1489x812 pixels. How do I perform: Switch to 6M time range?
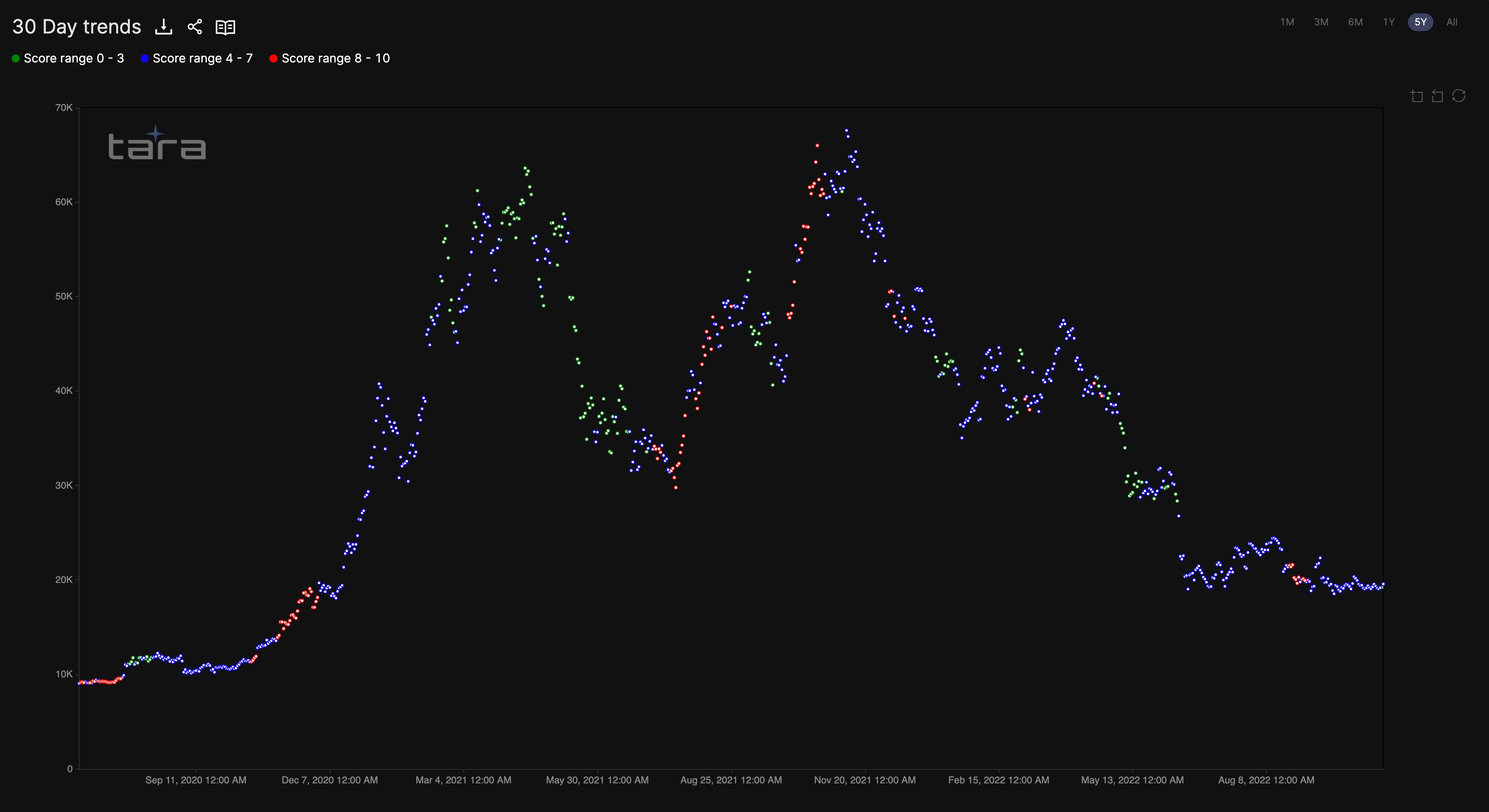pos(1355,22)
